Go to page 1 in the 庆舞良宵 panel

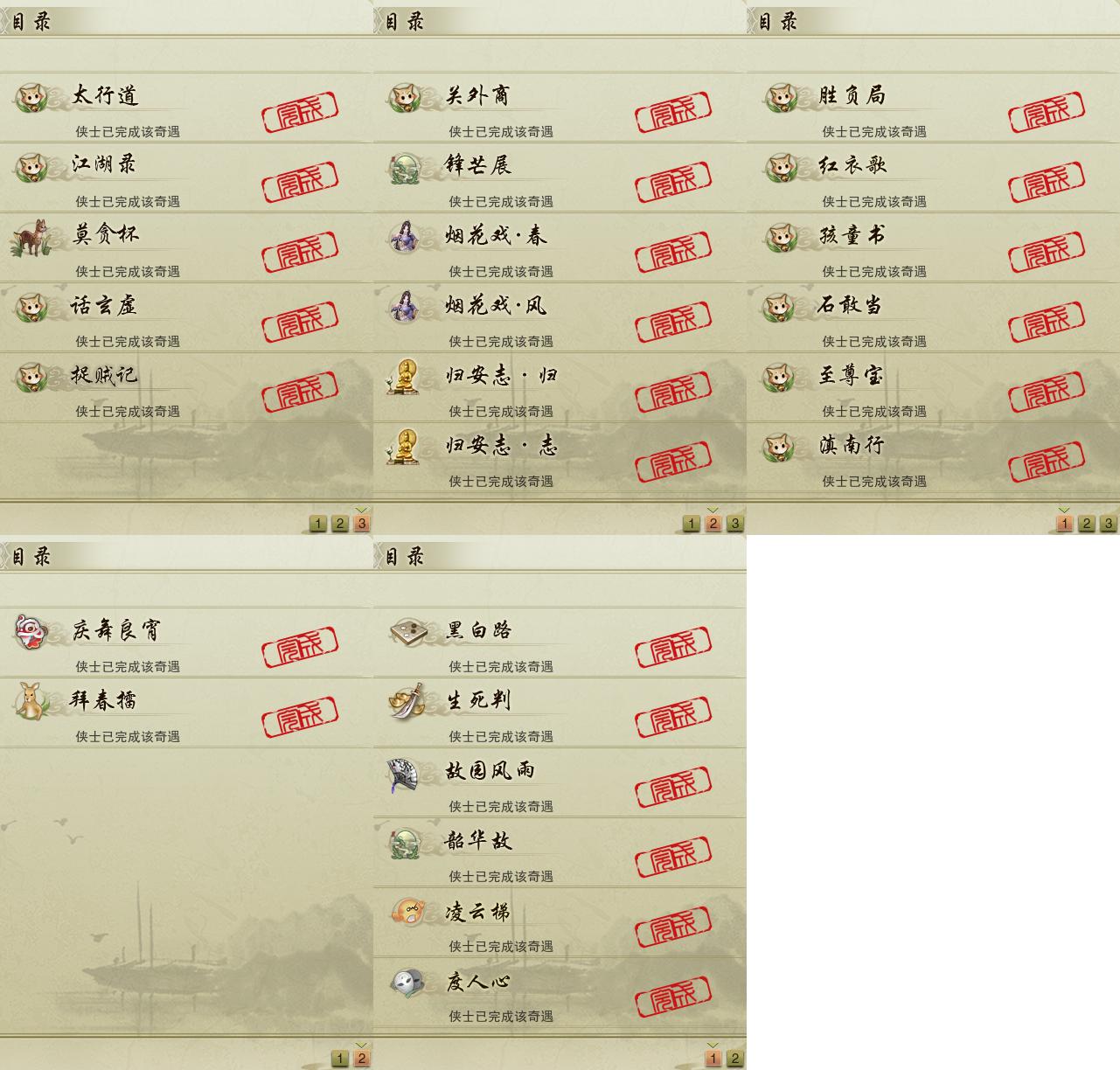tap(340, 1059)
